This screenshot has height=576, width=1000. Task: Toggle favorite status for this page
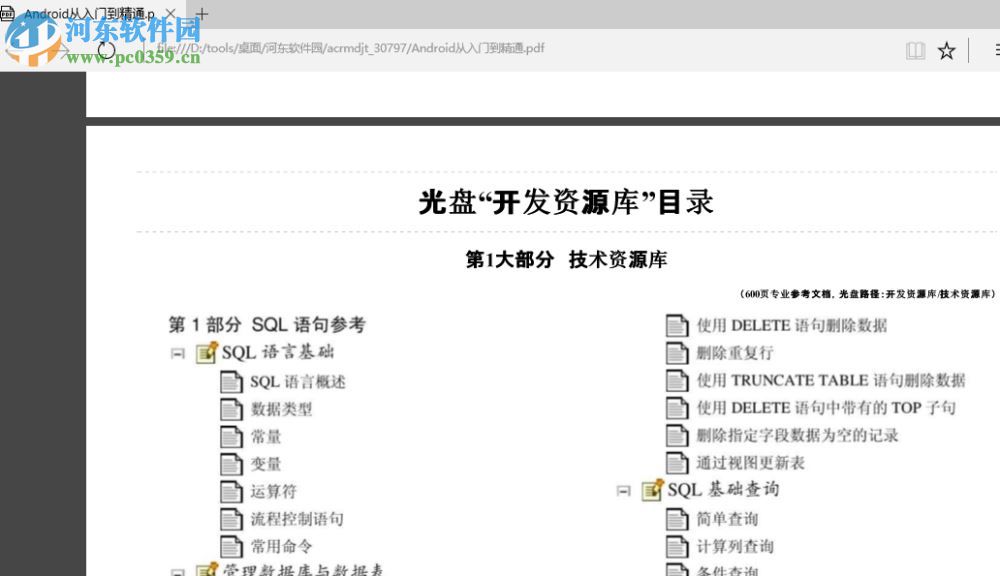point(946,51)
